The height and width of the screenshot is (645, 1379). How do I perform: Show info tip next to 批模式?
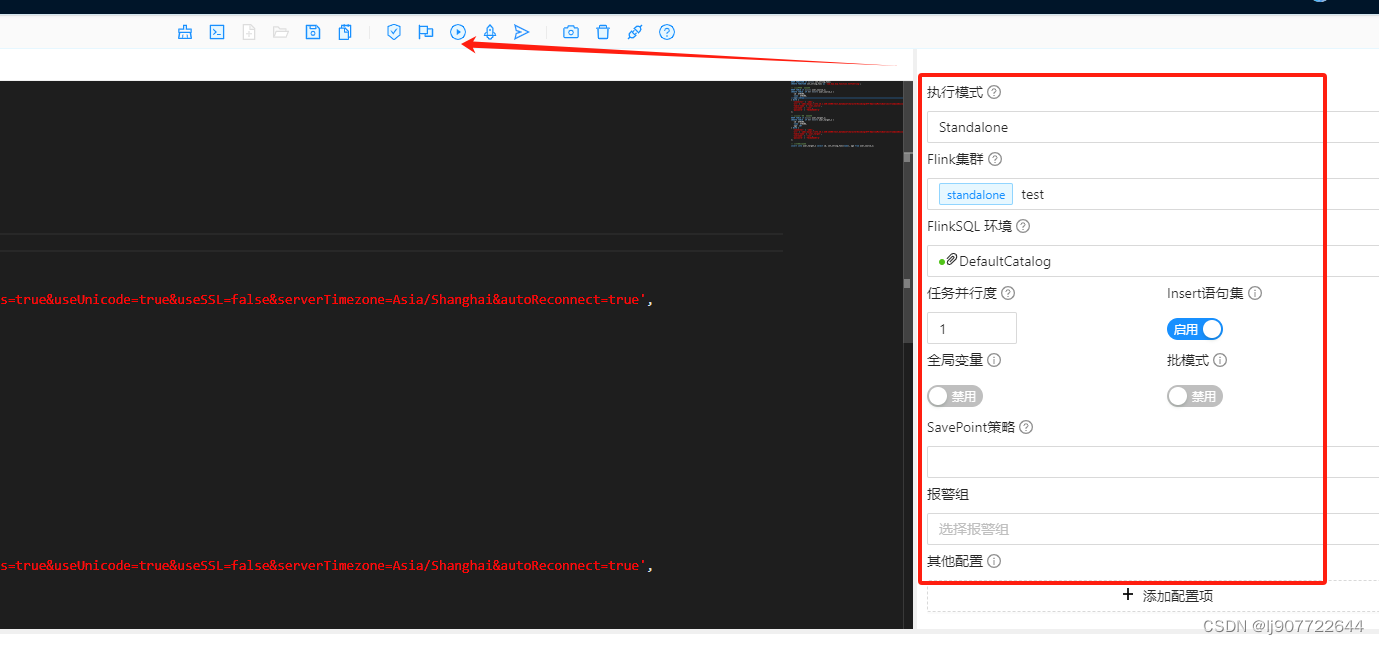pos(1220,360)
